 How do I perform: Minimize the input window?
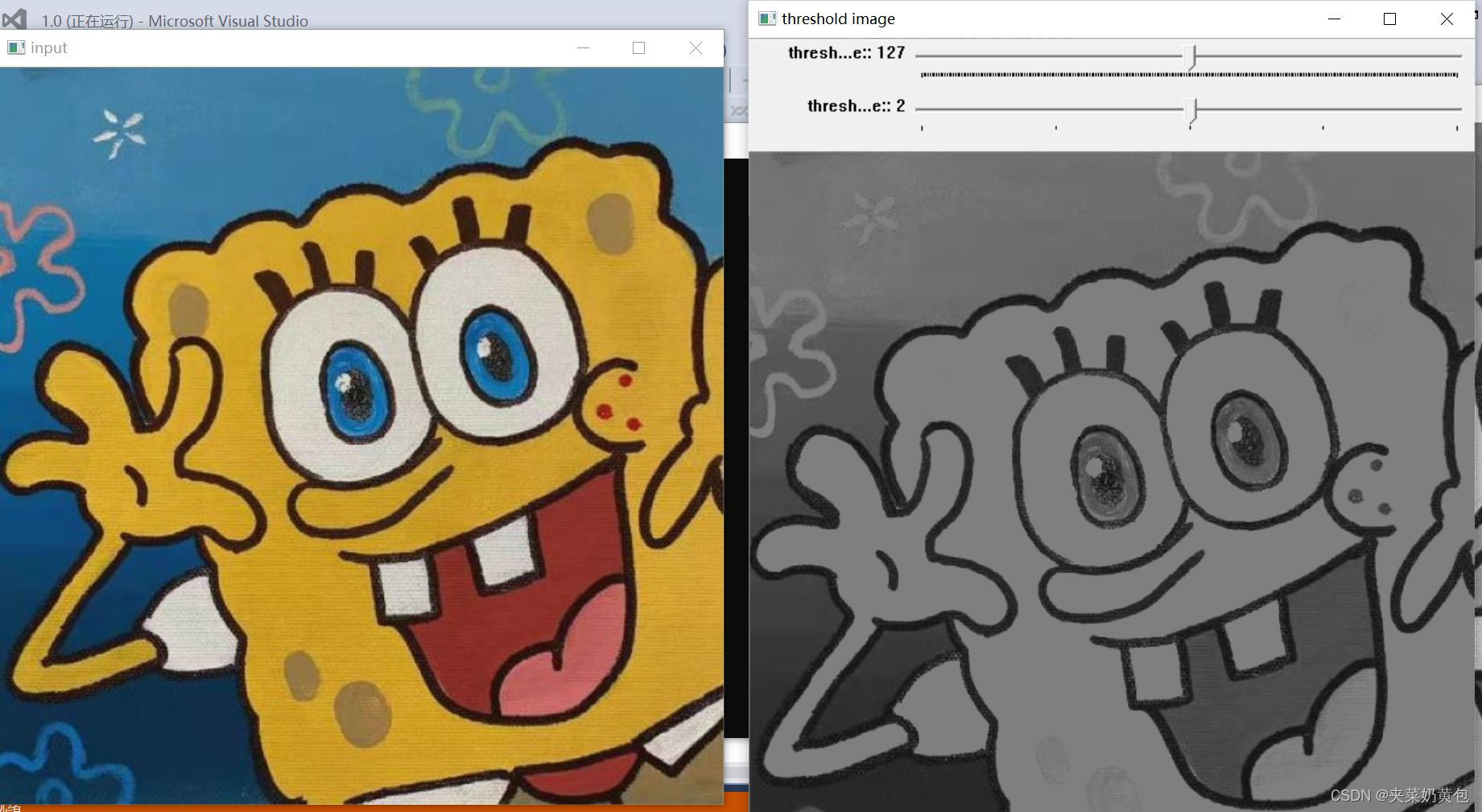tap(583, 48)
